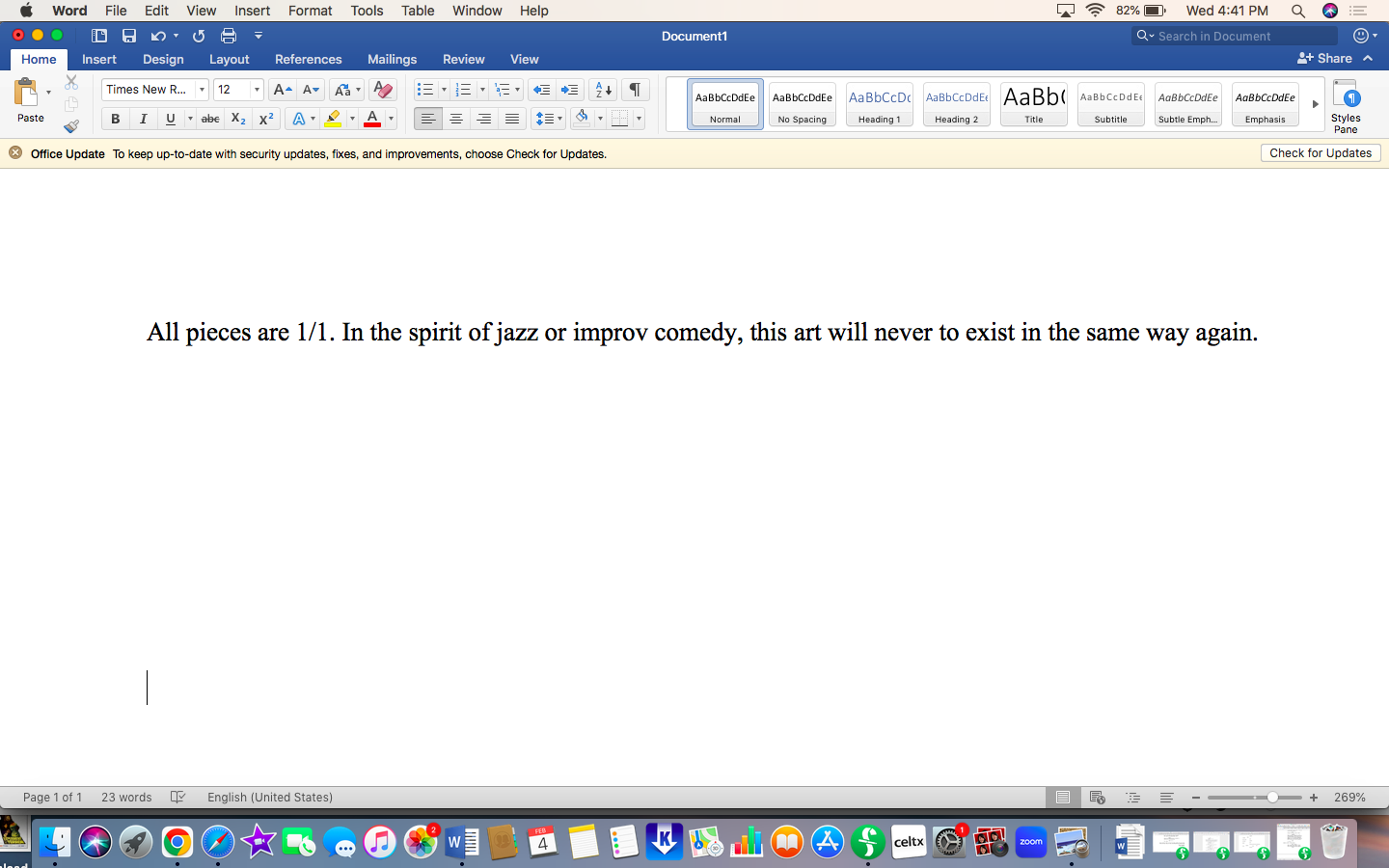The image size is (1389, 868).
Task: Click the Redo arrow icon
Action: 199,36
